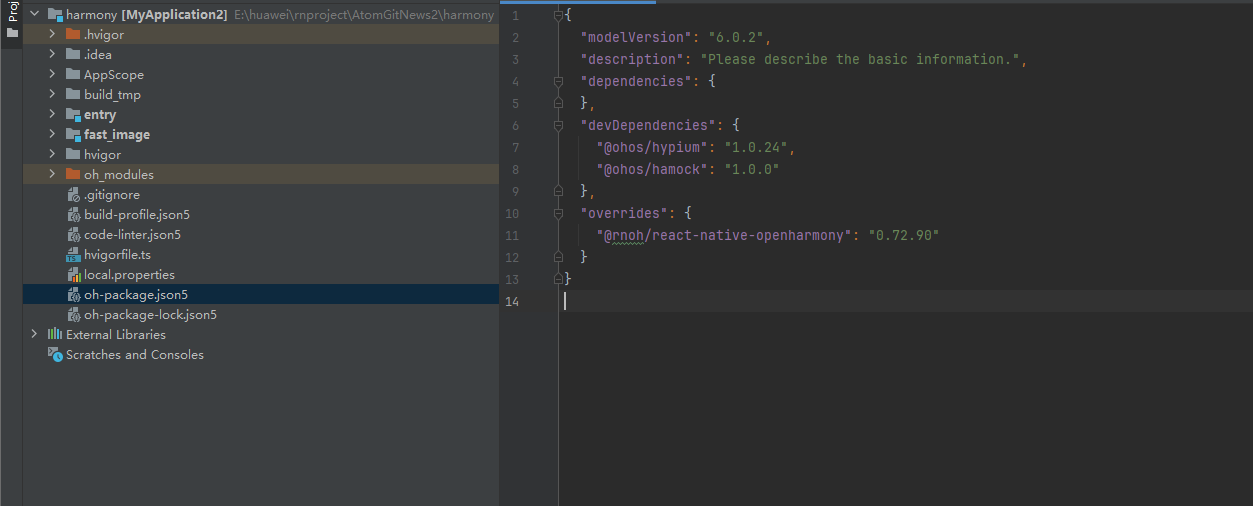Click the build-profile.json5 file icon
The width and height of the screenshot is (1253, 506).
click(x=74, y=215)
